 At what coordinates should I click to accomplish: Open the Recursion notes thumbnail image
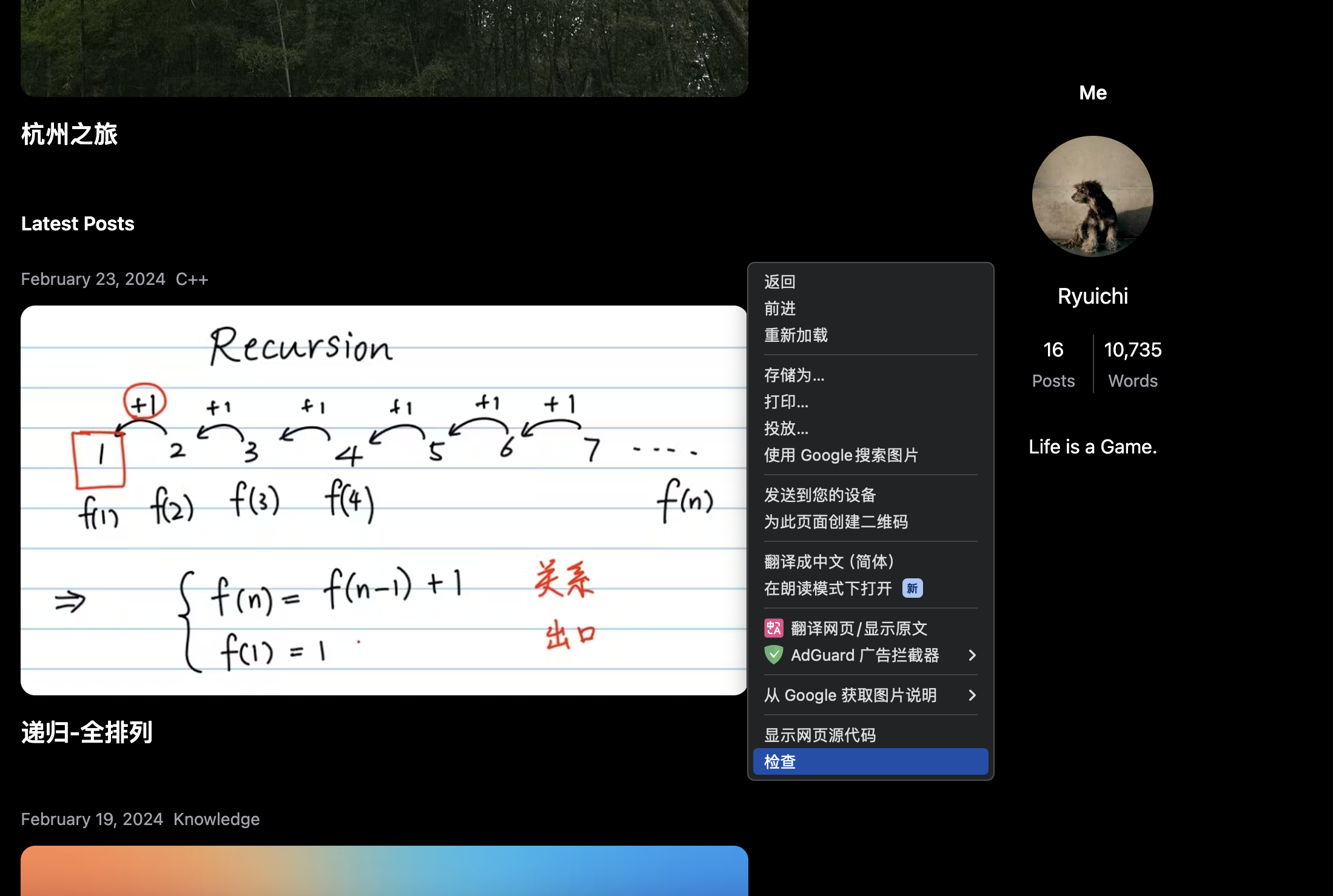[383, 500]
